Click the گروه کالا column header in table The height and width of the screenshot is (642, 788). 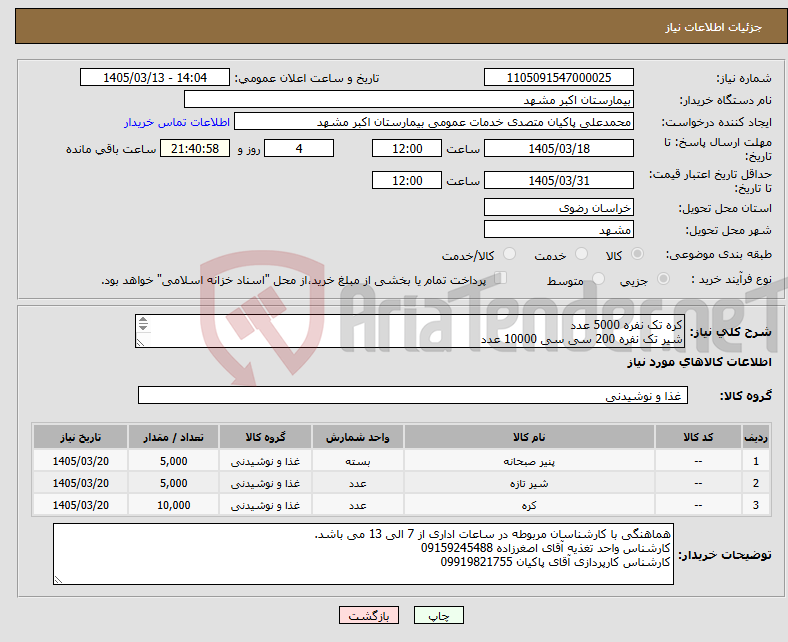tap(265, 437)
